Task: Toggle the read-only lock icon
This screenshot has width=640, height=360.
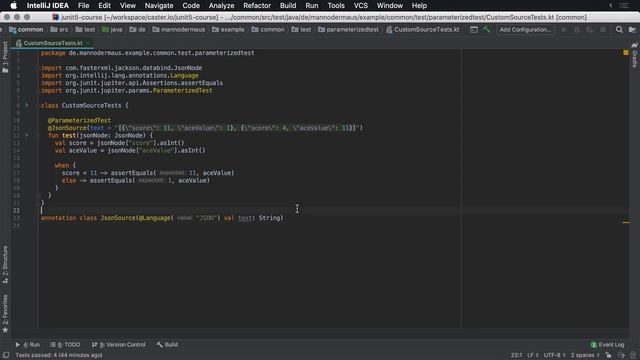Action: (x=608, y=355)
